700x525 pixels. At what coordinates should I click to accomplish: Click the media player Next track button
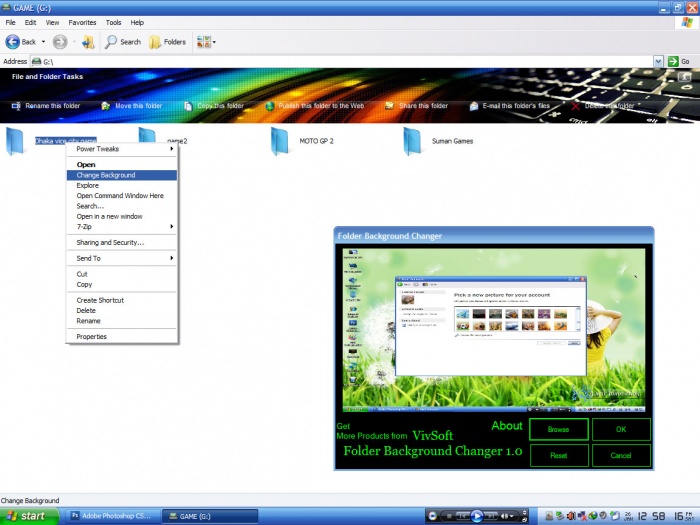491,516
